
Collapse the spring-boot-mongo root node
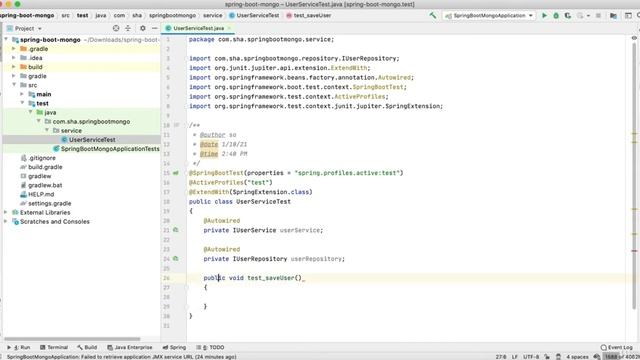click(6, 40)
